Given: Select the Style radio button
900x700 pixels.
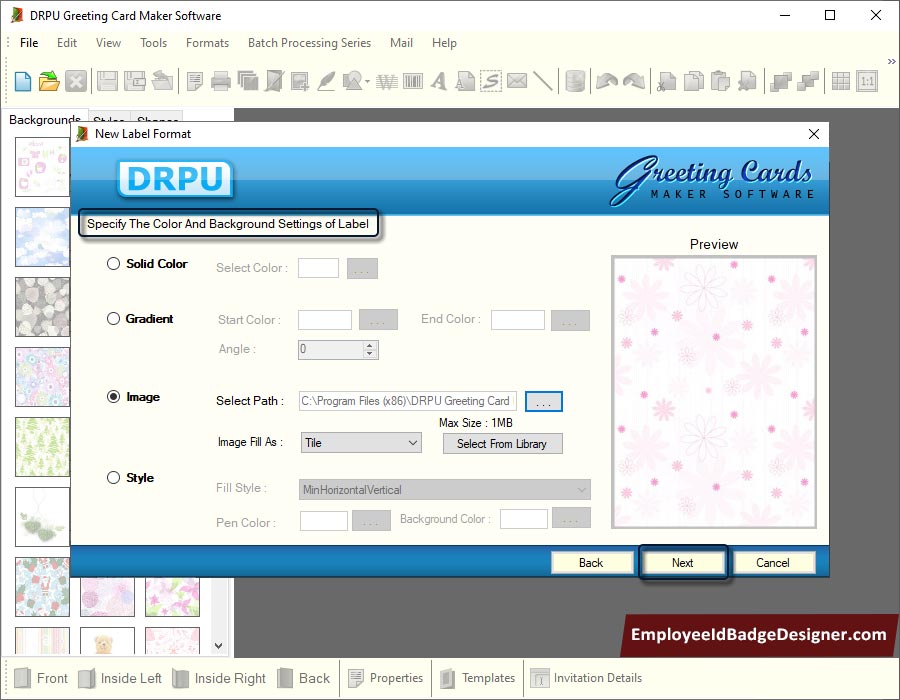Looking at the screenshot, I should pos(114,477).
